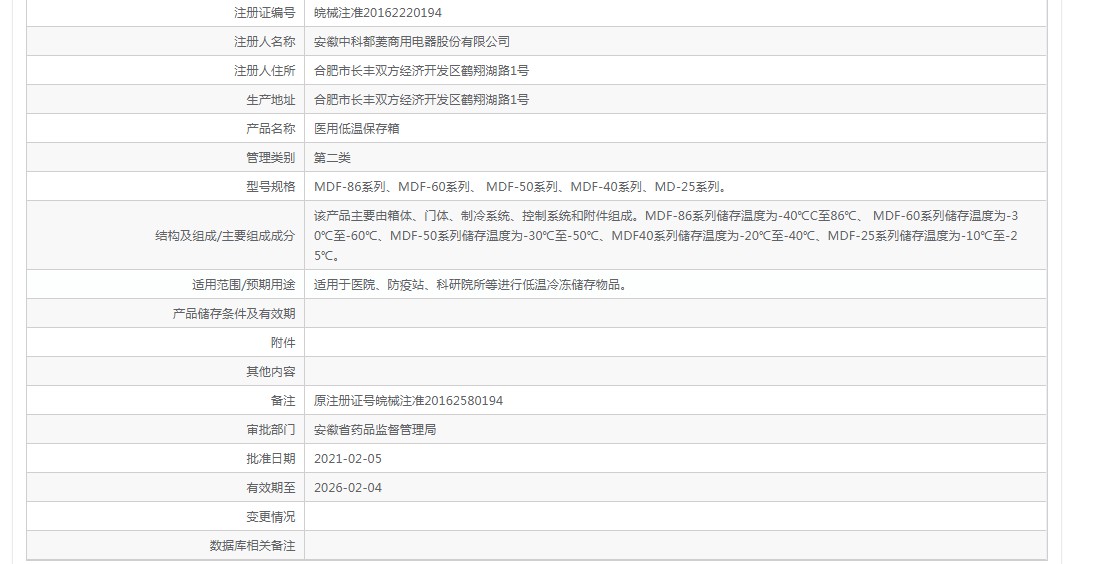Select the MDF-86系列 model specification text

(x=350, y=187)
